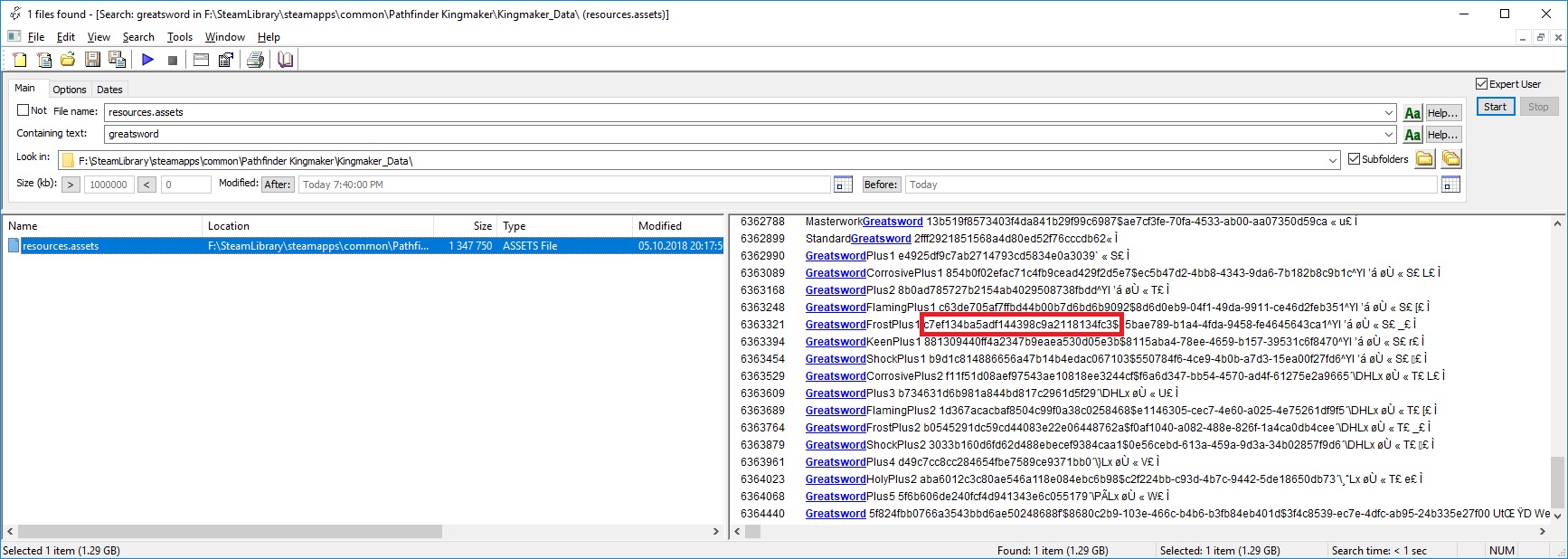Click the file list horizontal scrollbar thumb

(x=230, y=532)
